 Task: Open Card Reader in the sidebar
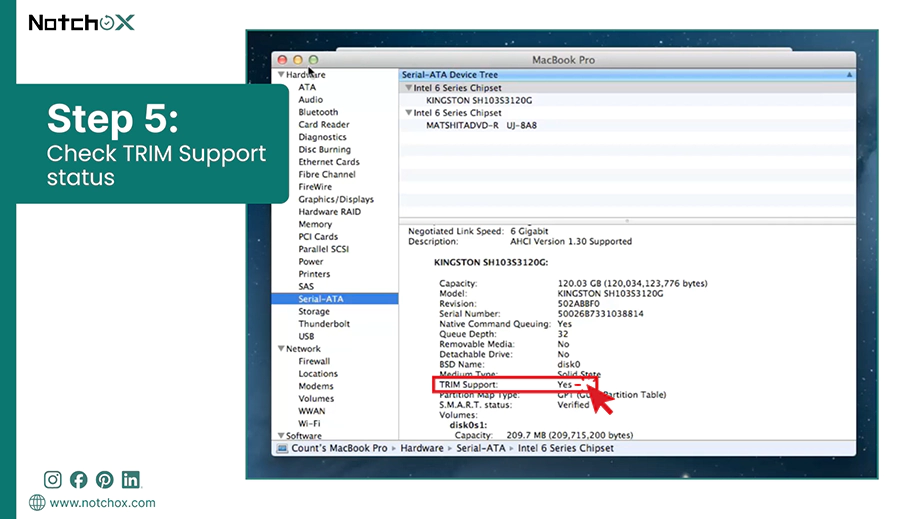point(323,125)
